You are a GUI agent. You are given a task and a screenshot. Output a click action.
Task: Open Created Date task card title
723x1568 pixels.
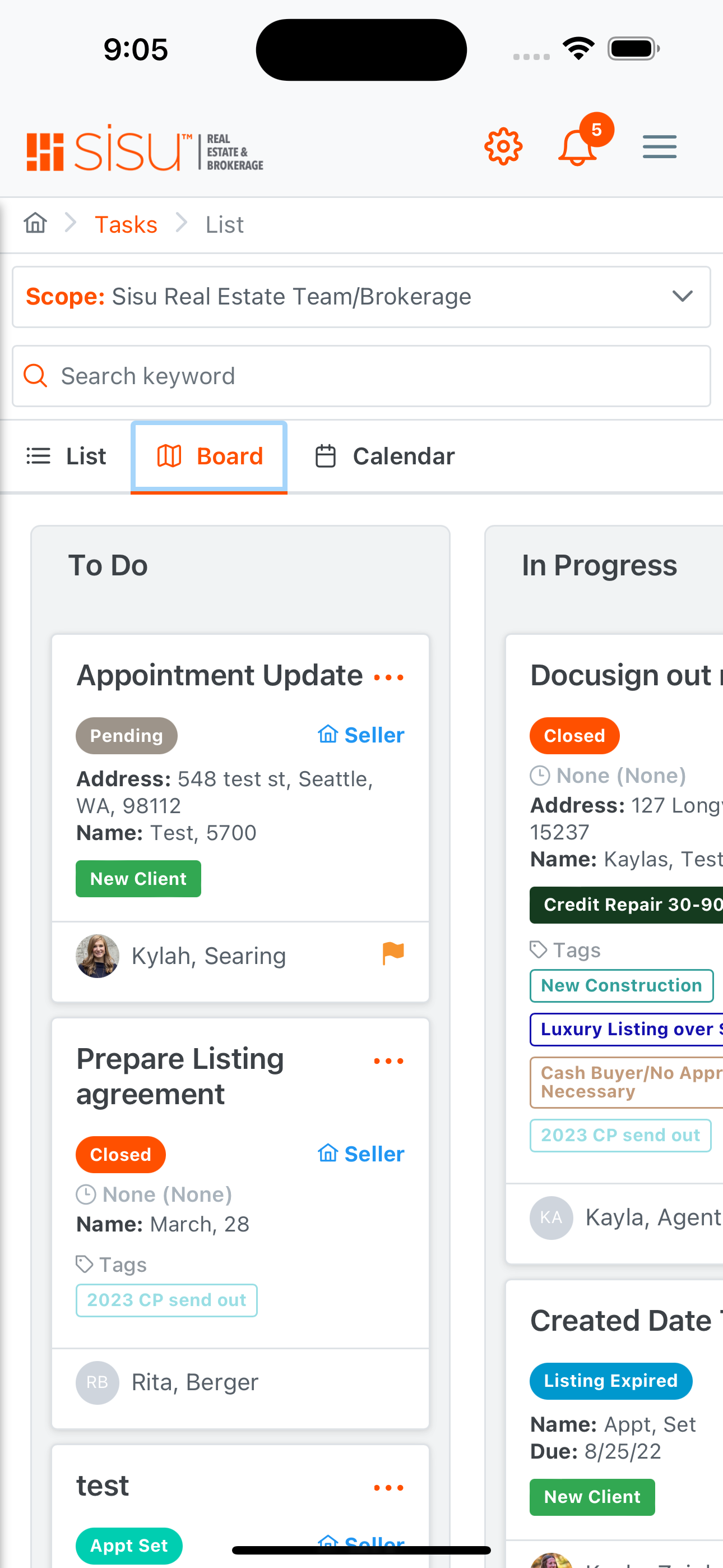(626, 1321)
